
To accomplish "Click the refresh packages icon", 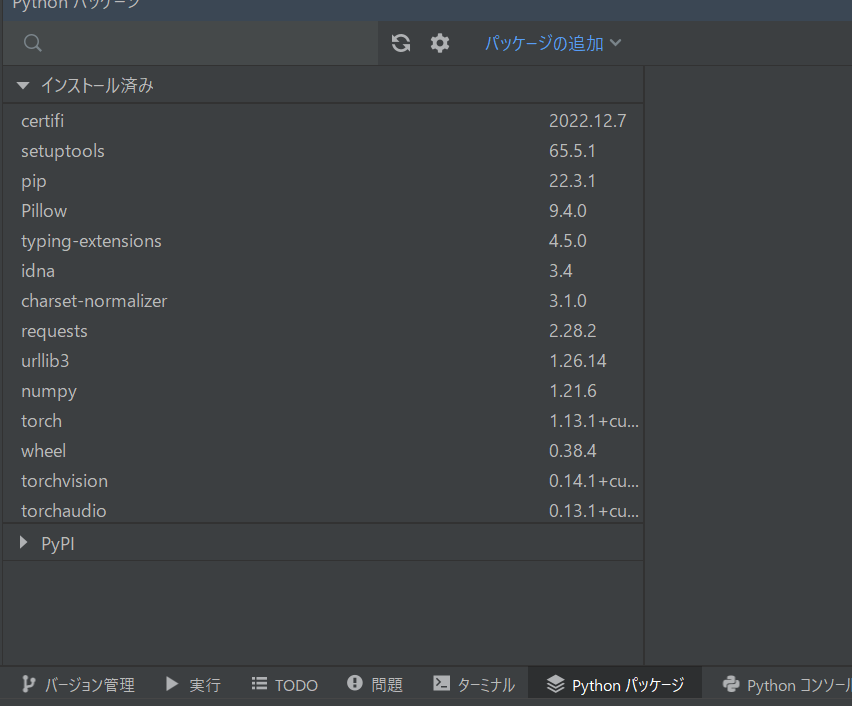I will (400, 43).
